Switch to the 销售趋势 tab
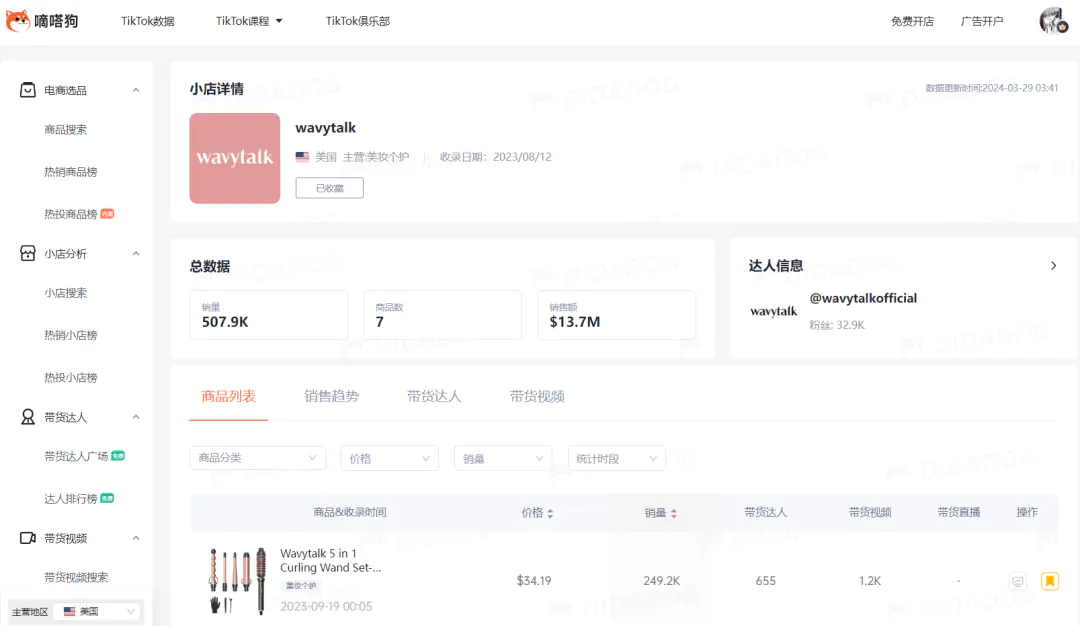1080x626 pixels. 331,396
